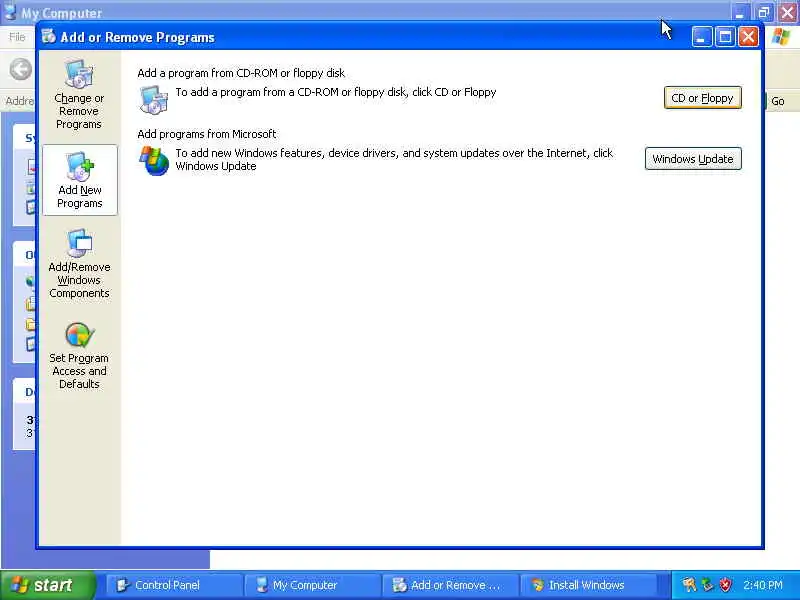
Task: Select Change or Remove Programs icon
Action: [x=79, y=74]
